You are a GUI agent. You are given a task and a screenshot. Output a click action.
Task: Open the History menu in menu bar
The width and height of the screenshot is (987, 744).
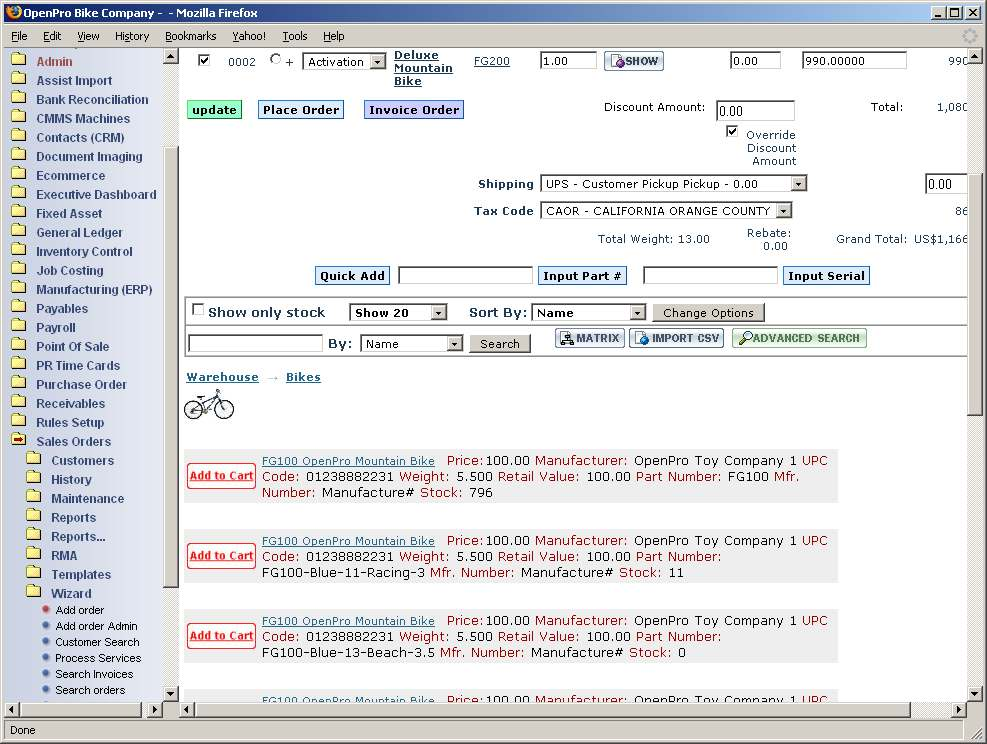[132, 36]
